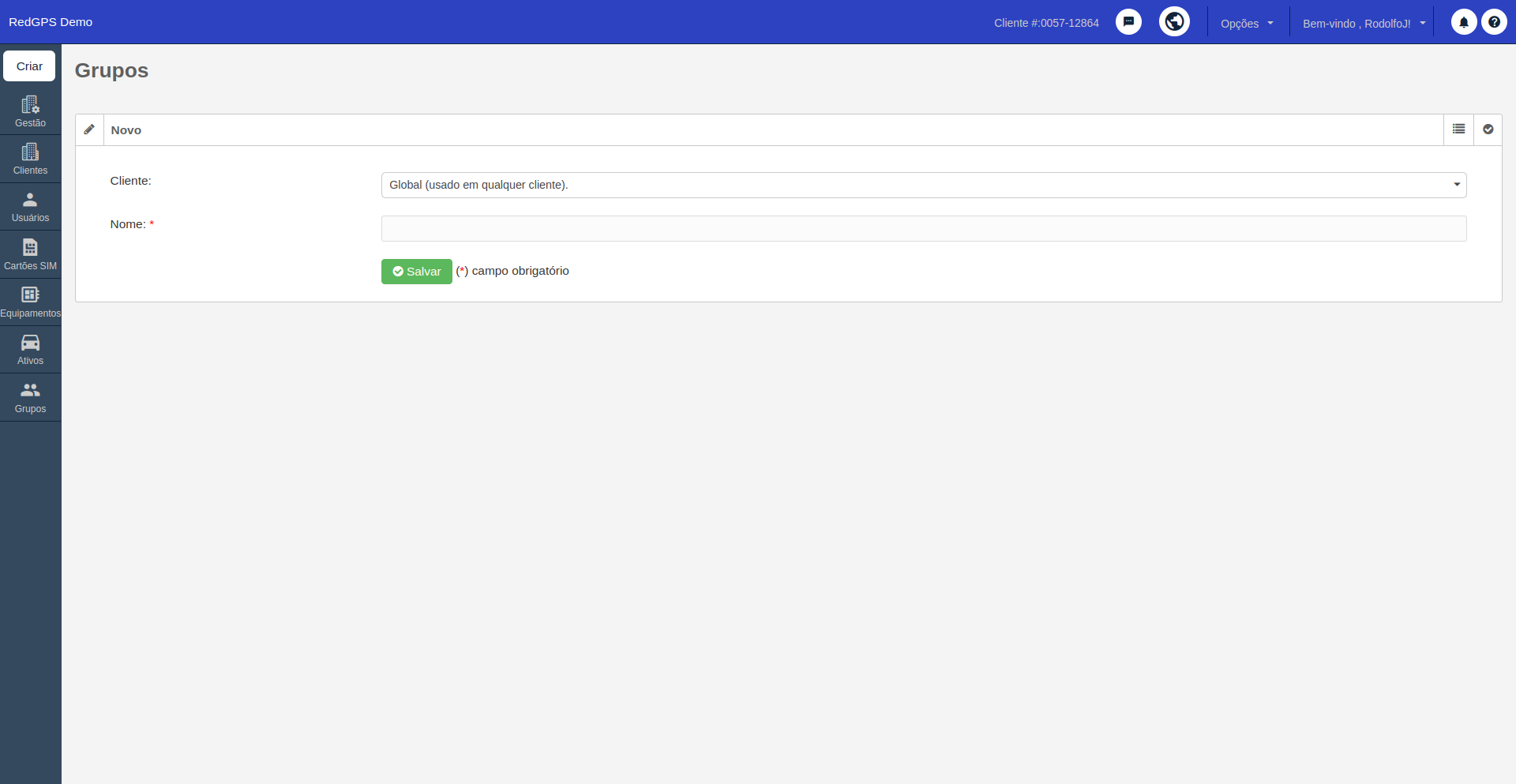The width and height of the screenshot is (1516, 784).
Task: Open Usuários section in sidebar
Action: 30,207
